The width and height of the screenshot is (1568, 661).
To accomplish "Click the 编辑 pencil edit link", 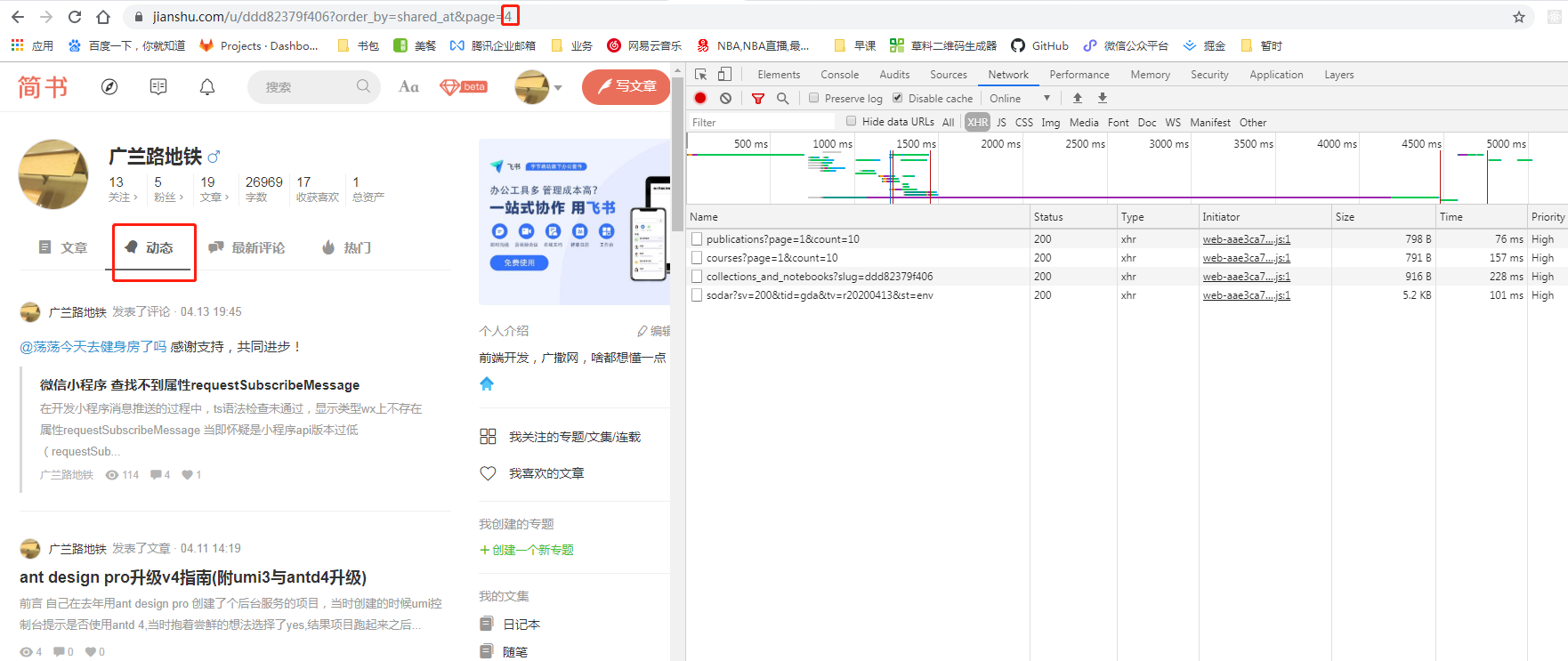I will (x=654, y=331).
